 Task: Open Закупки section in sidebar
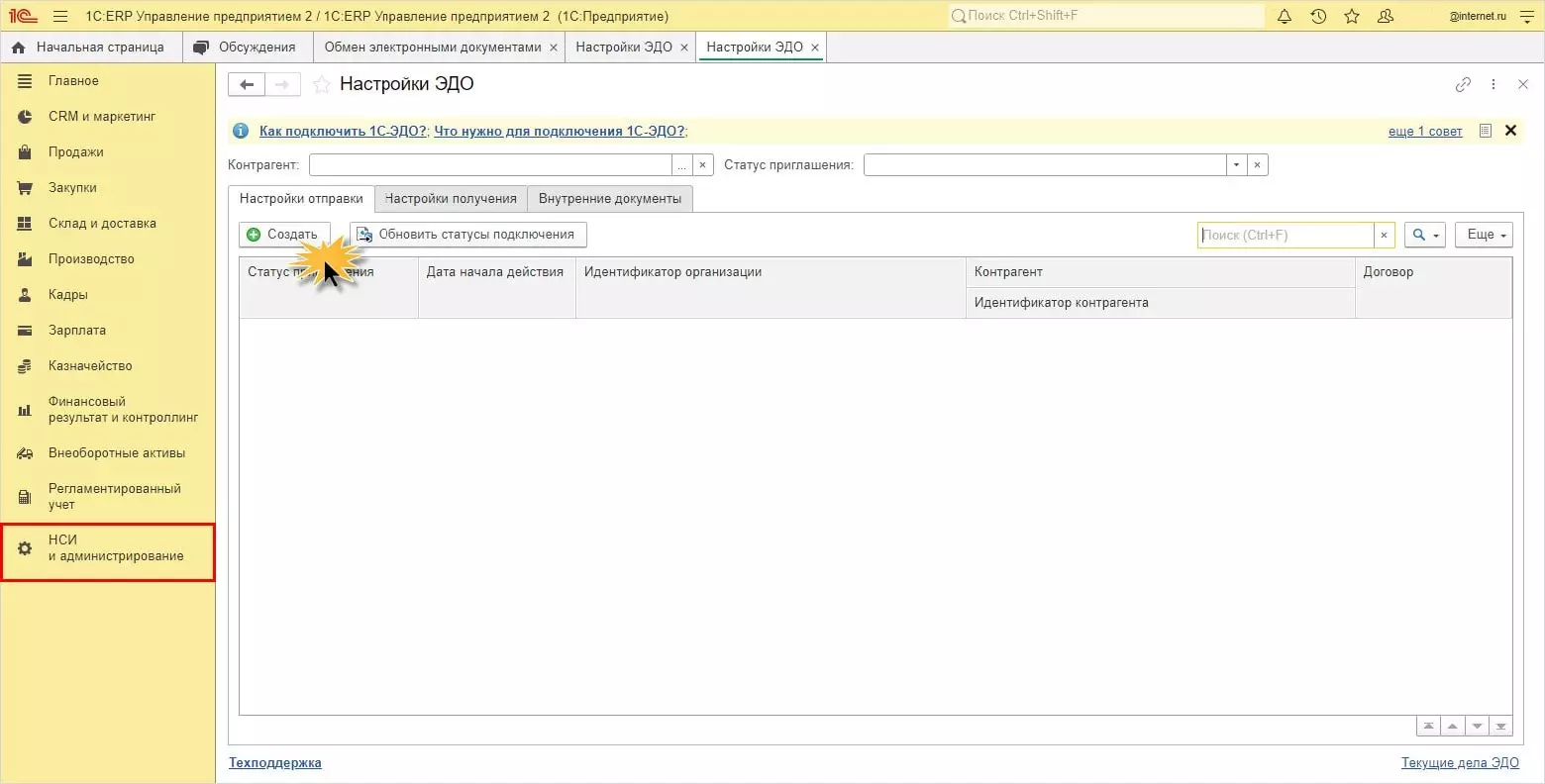click(108, 188)
